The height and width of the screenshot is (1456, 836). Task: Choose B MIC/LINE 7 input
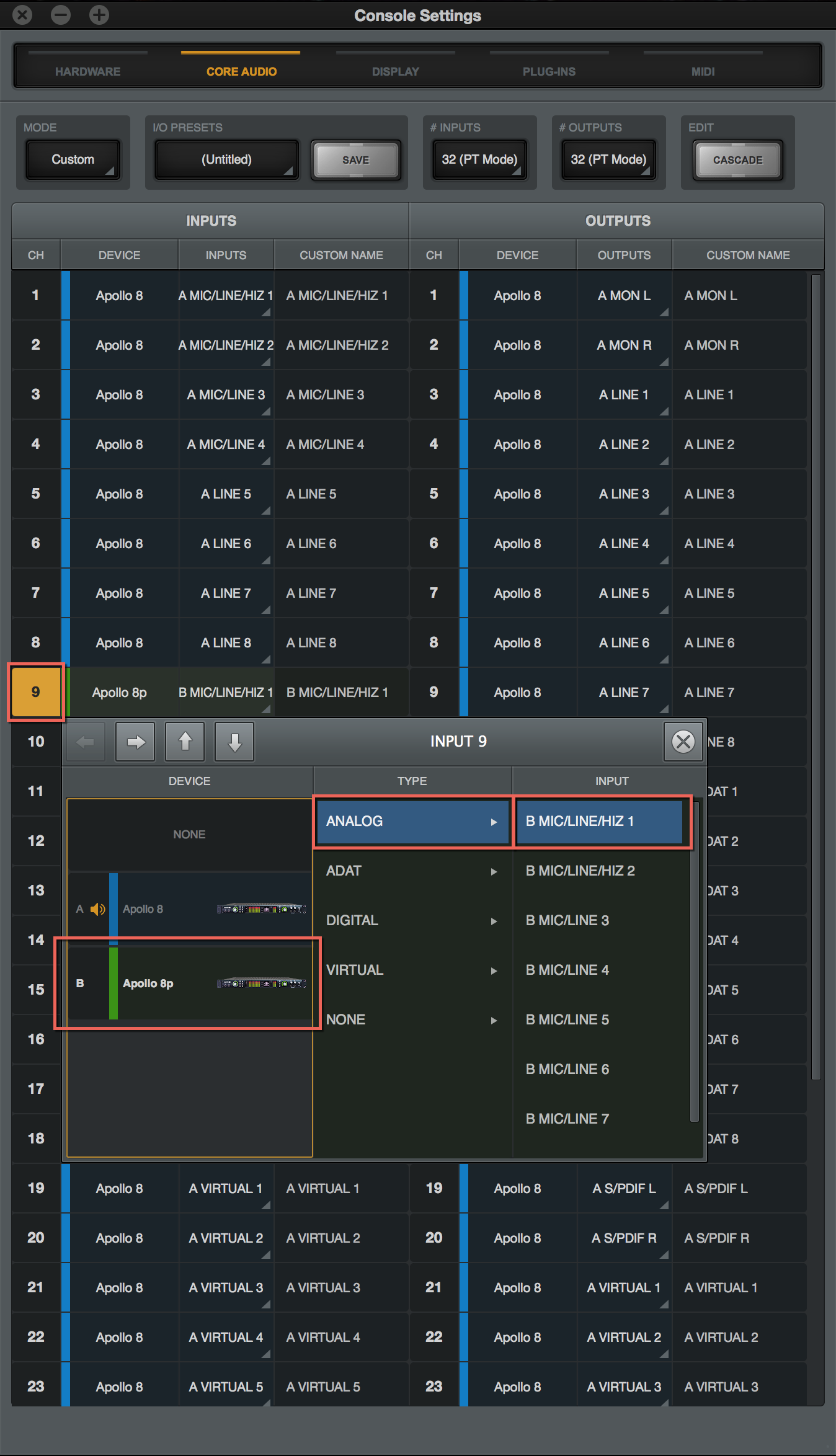pyautogui.click(x=600, y=1119)
